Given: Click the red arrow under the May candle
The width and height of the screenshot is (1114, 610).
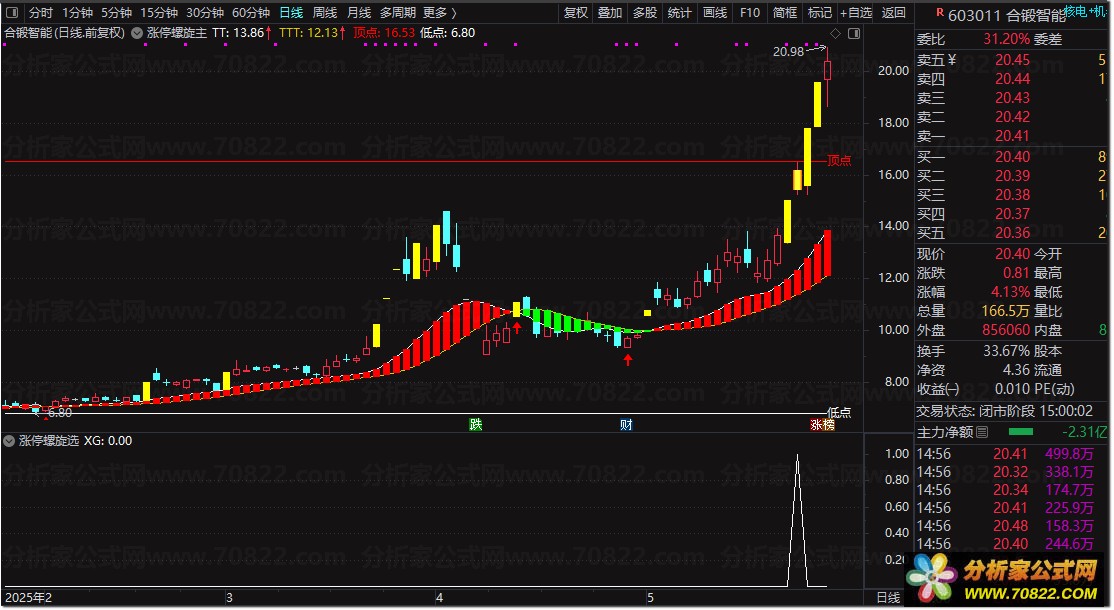Looking at the screenshot, I should (627, 360).
